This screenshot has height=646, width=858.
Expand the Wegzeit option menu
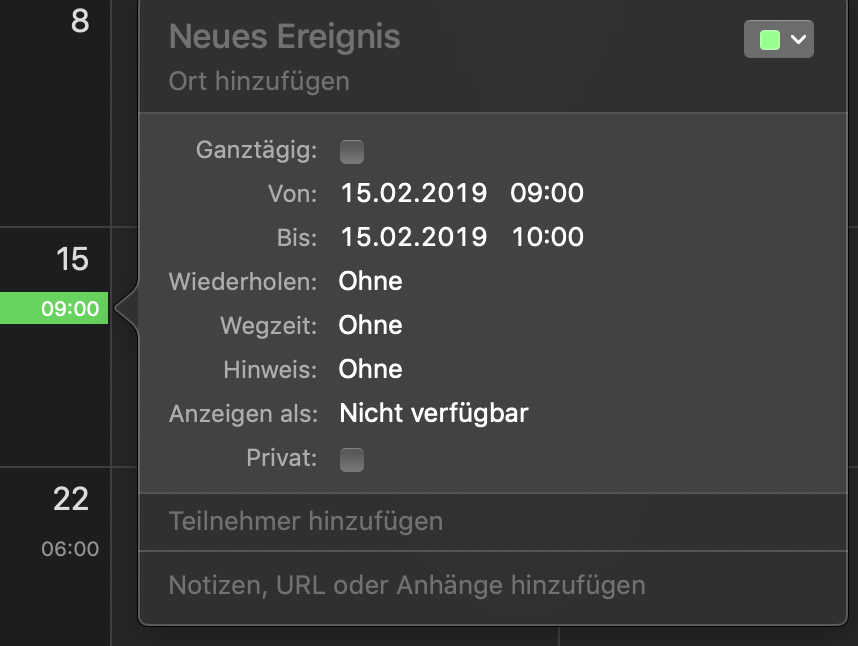pyautogui.click(x=371, y=325)
